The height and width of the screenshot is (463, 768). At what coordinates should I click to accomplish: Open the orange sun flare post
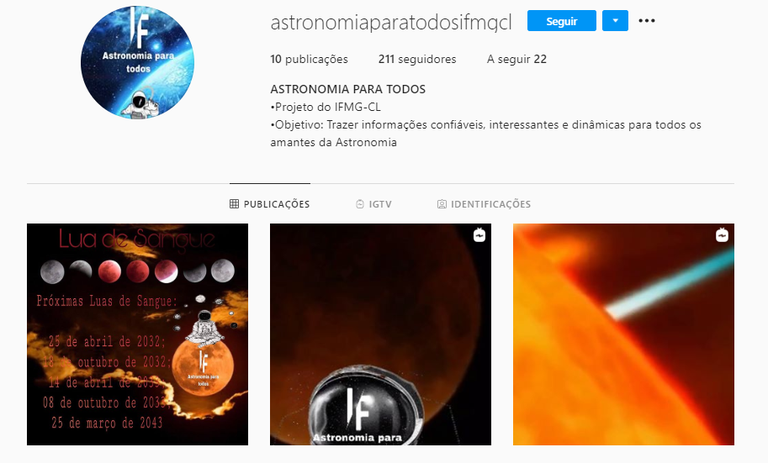coord(624,335)
